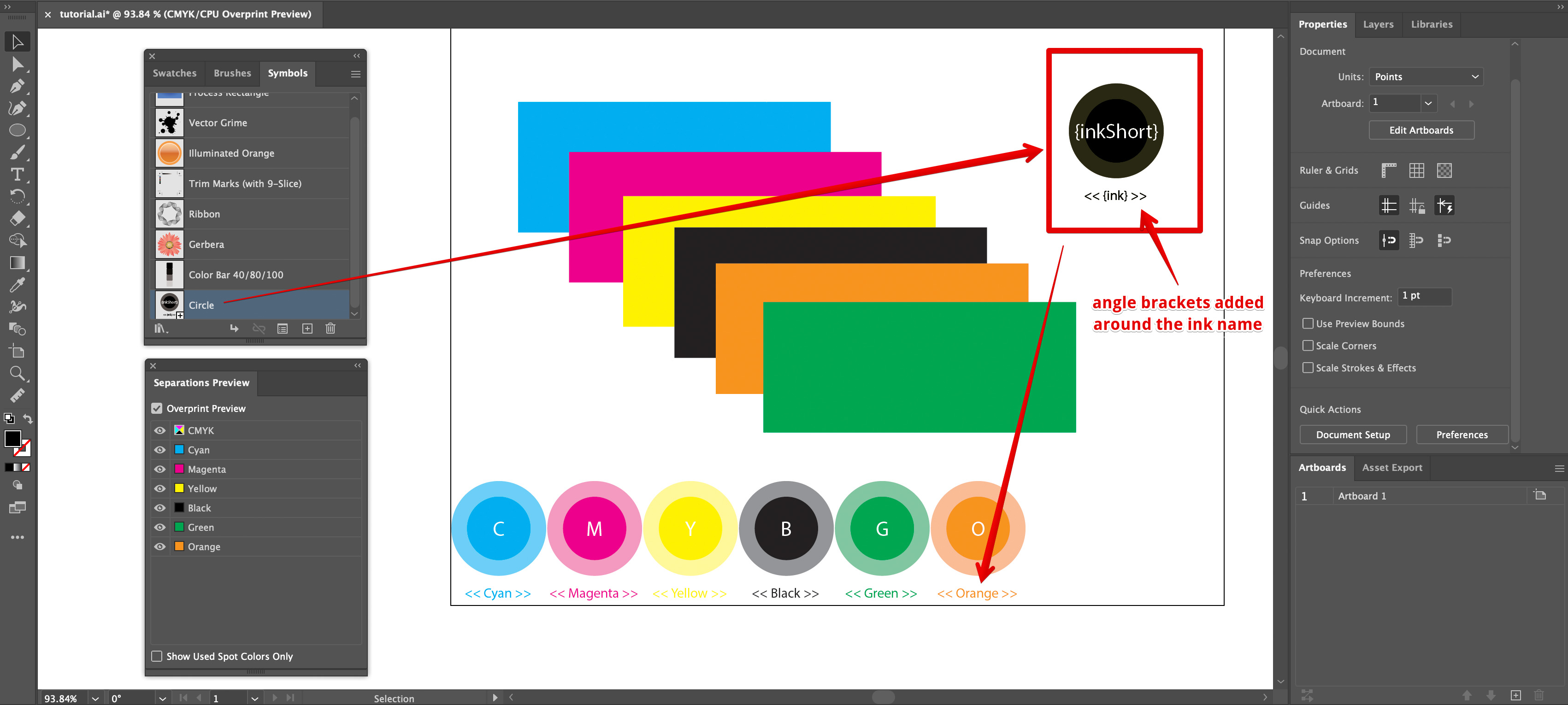Viewport: 1568px width, 705px height.
Task: Hide the Magenta separation with its eye toggle
Action: tap(159, 469)
